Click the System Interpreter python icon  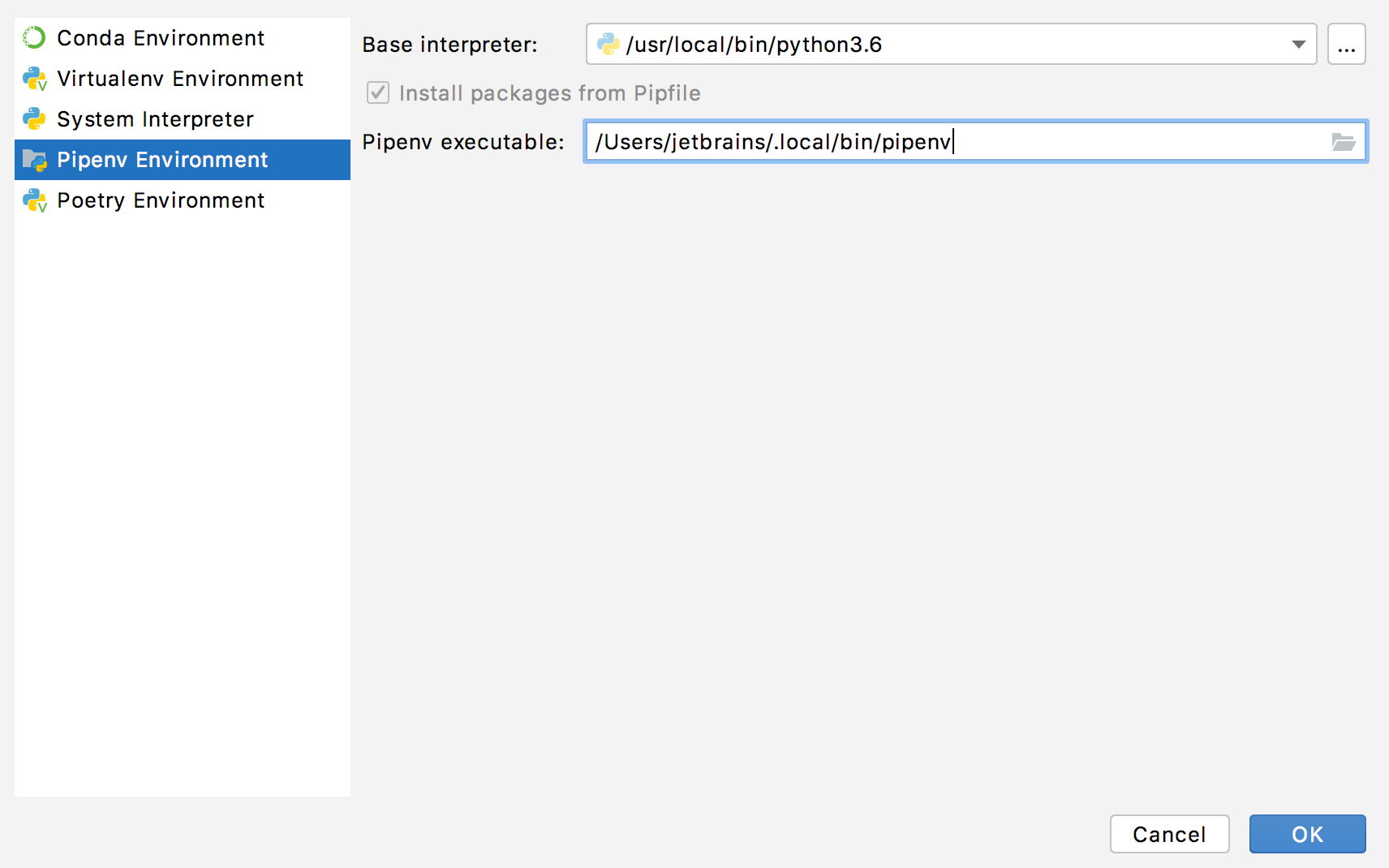(34, 118)
